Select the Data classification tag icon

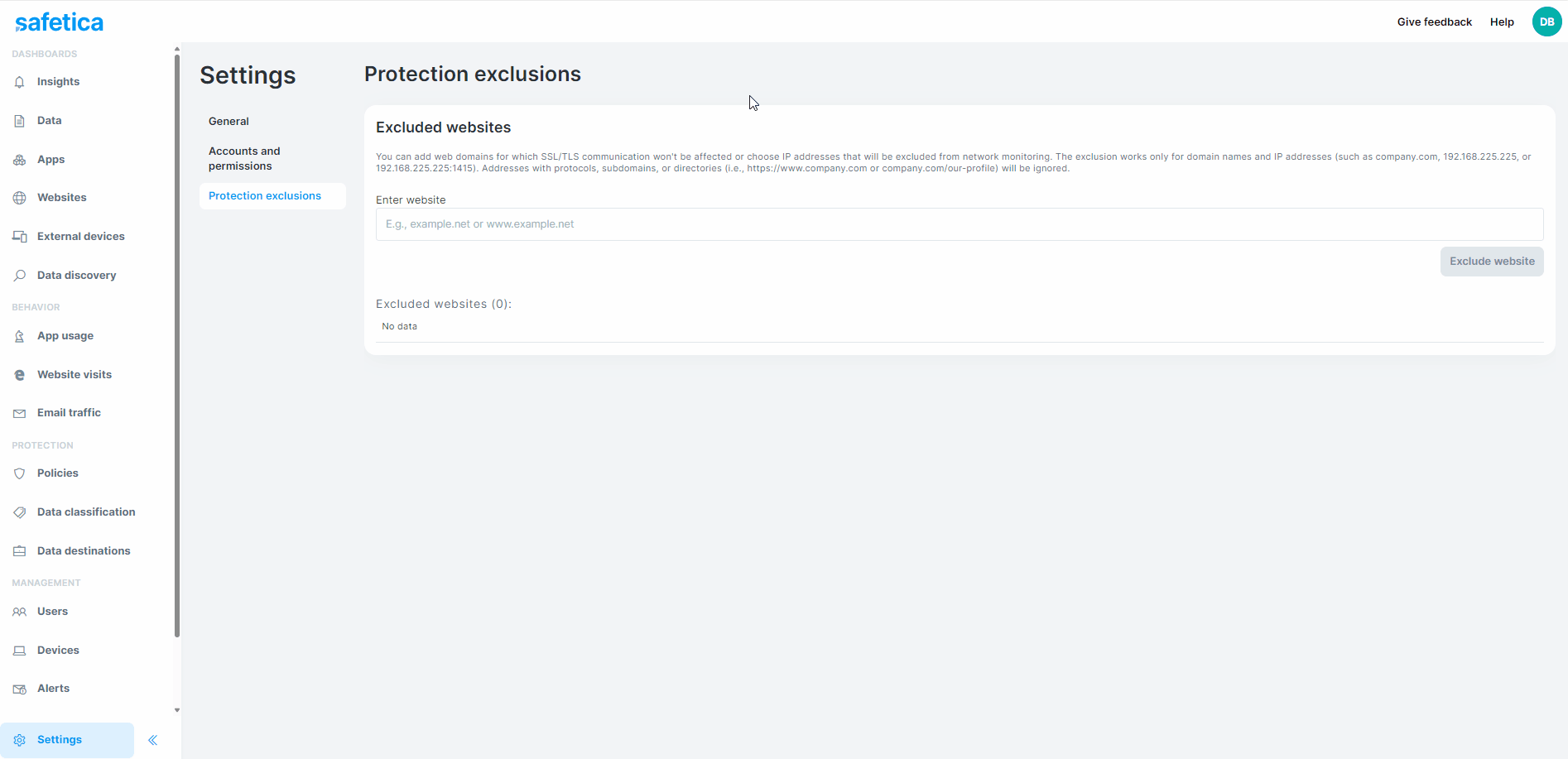coord(19,512)
